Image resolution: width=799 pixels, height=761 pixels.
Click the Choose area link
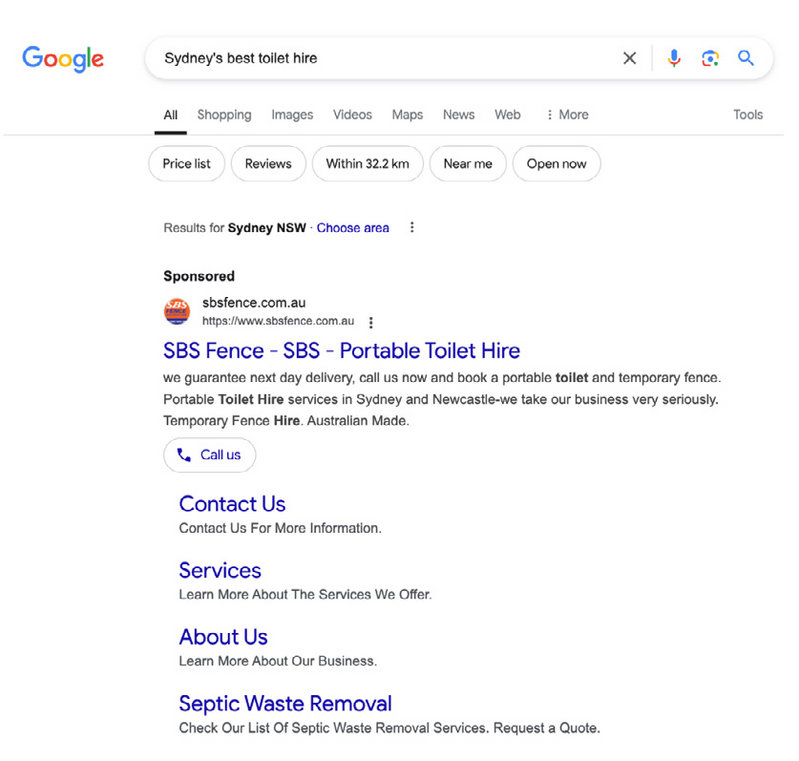[353, 228]
